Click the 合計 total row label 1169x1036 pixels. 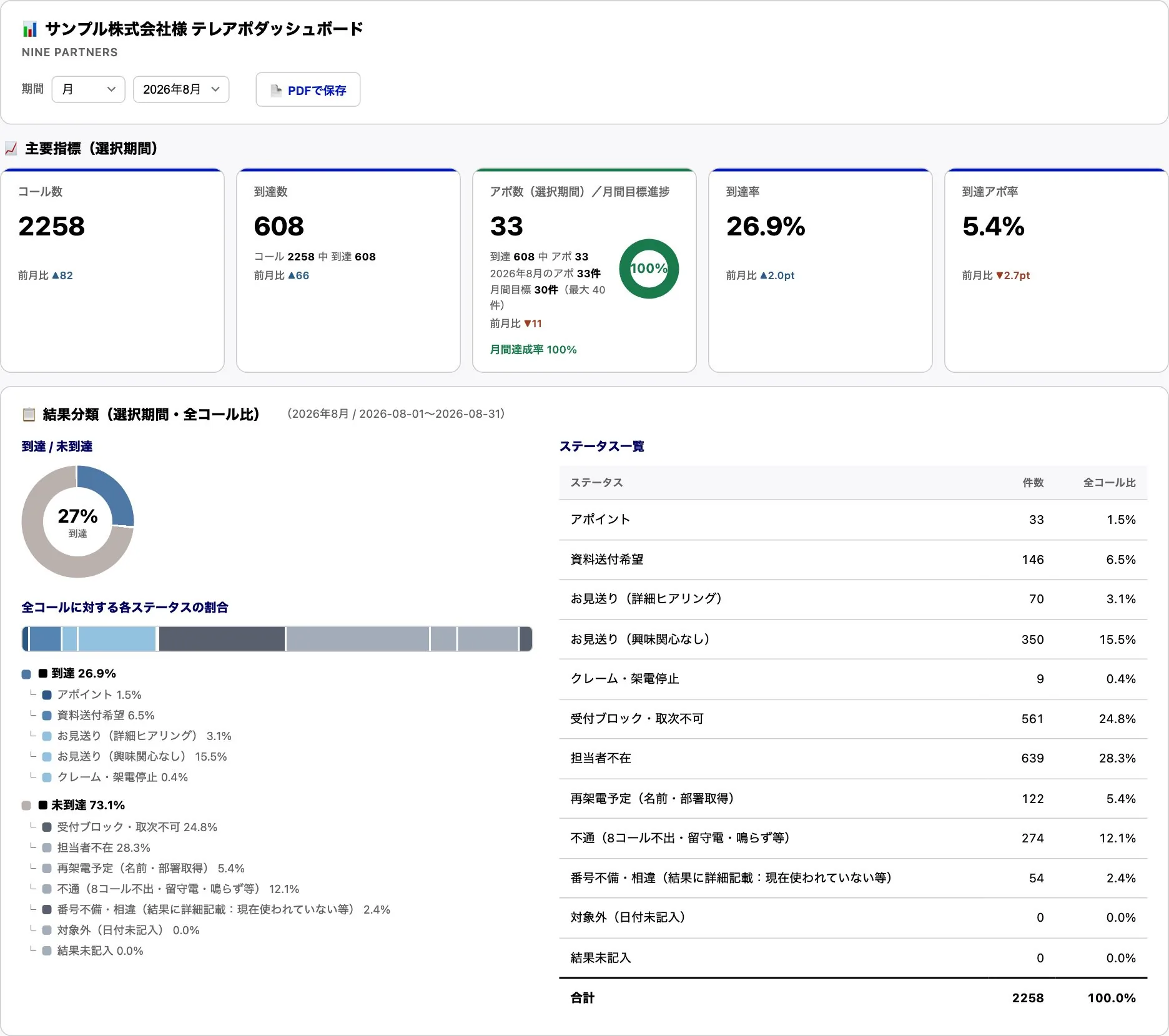click(x=583, y=998)
